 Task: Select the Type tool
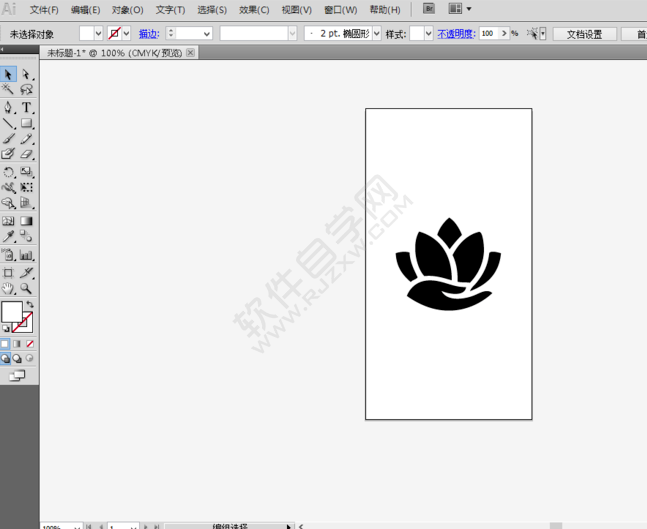point(26,108)
